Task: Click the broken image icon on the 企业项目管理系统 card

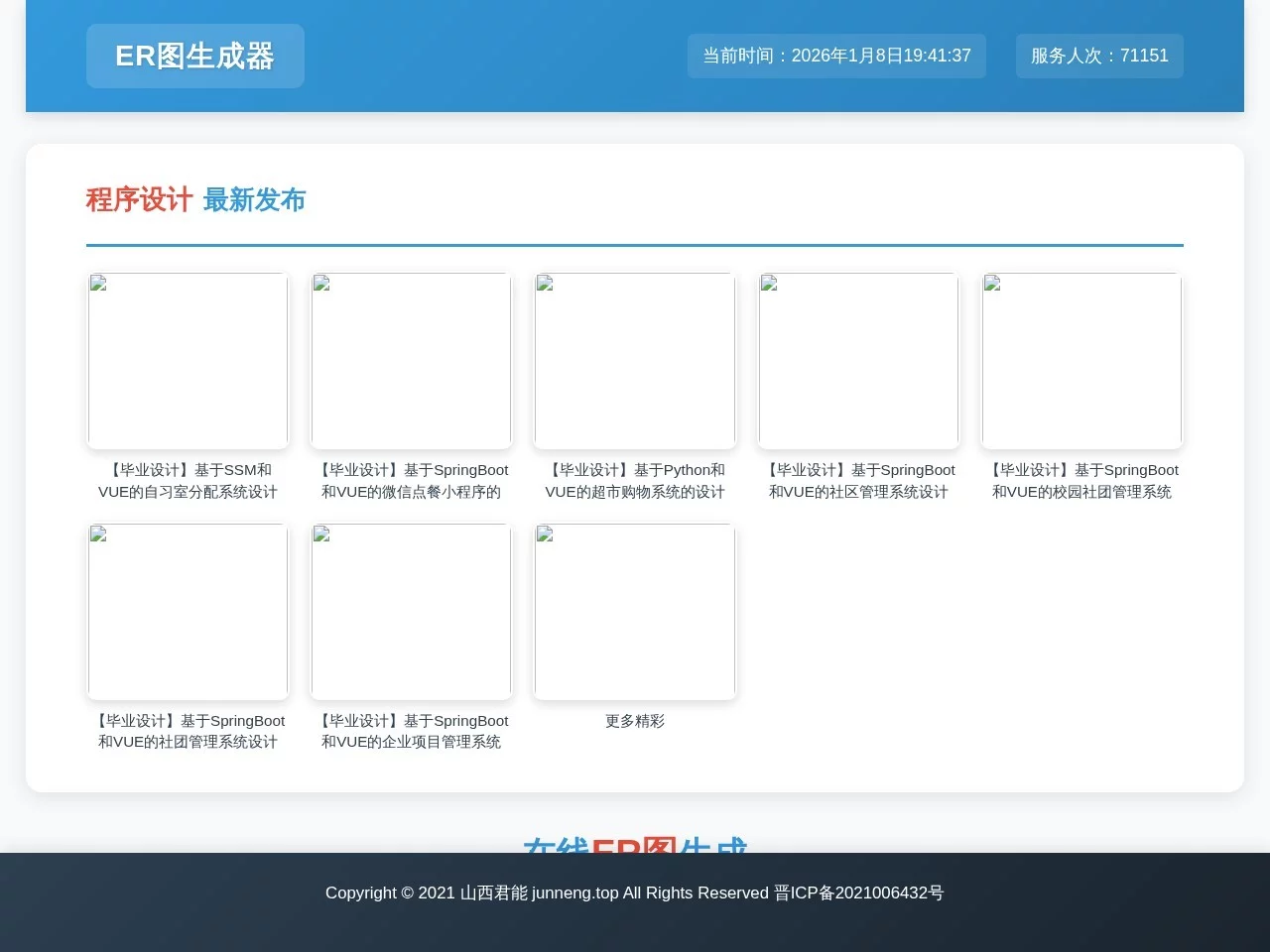Action: click(320, 535)
